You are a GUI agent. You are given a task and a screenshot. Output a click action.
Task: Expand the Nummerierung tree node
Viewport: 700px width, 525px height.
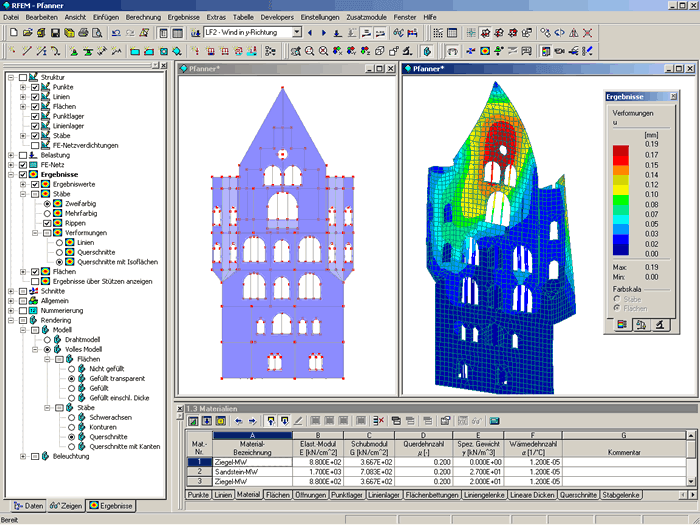click(11, 311)
